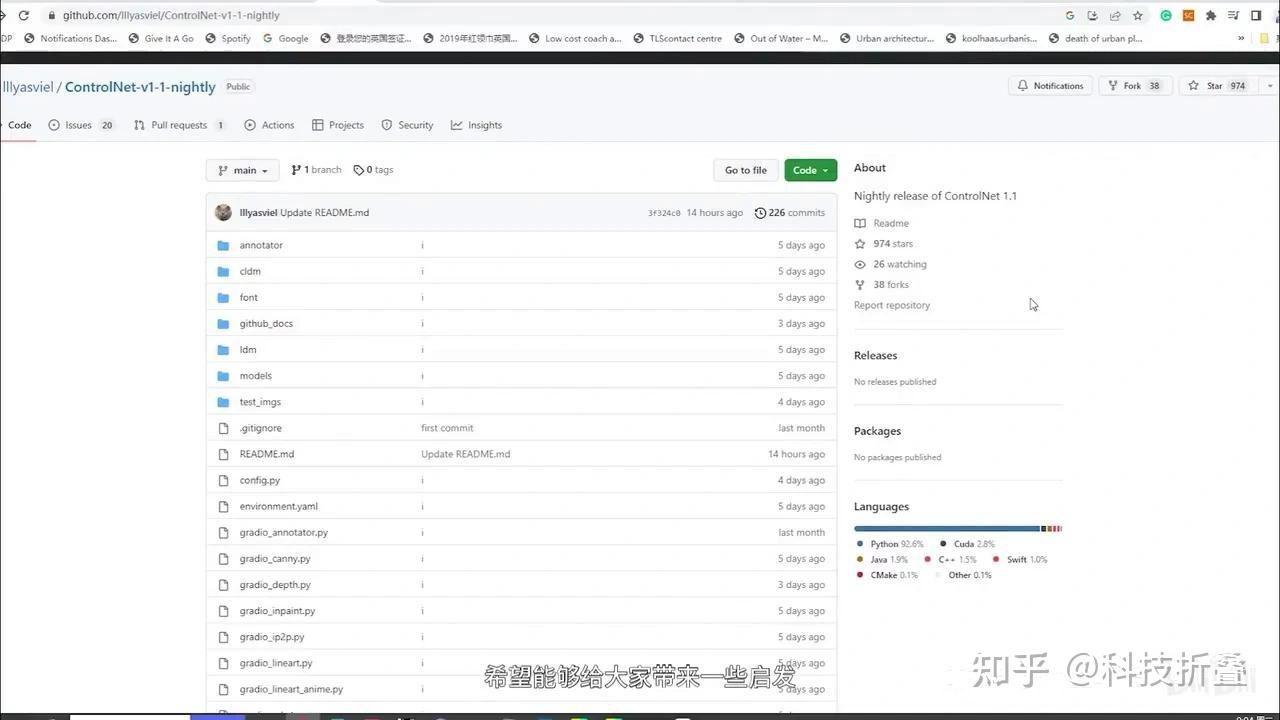1280x720 pixels.
Task: Open the gradio_depth.py file
Action: 275,585
